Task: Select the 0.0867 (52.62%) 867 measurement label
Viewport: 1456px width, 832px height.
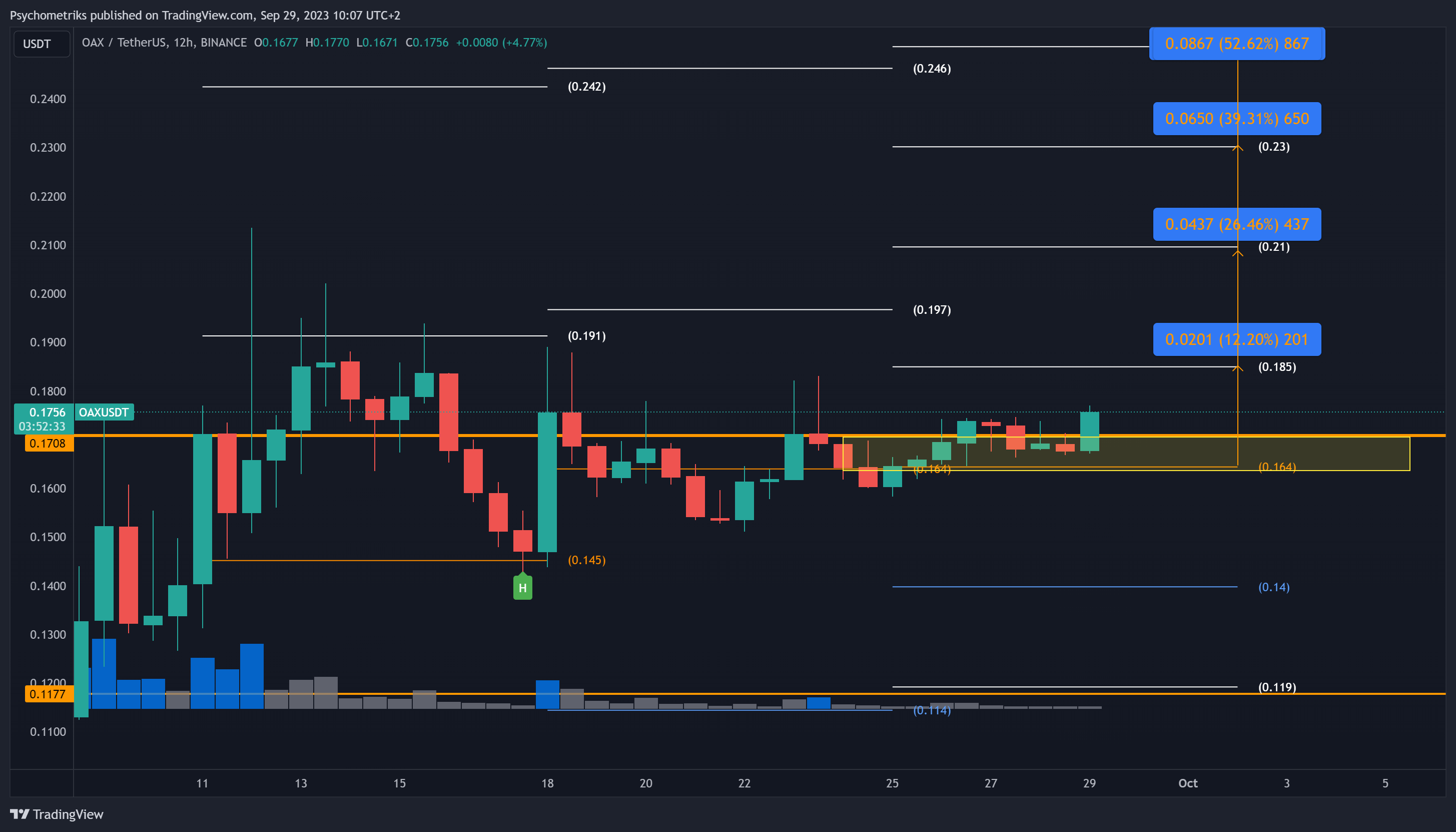Action: tap(1237, 44)
